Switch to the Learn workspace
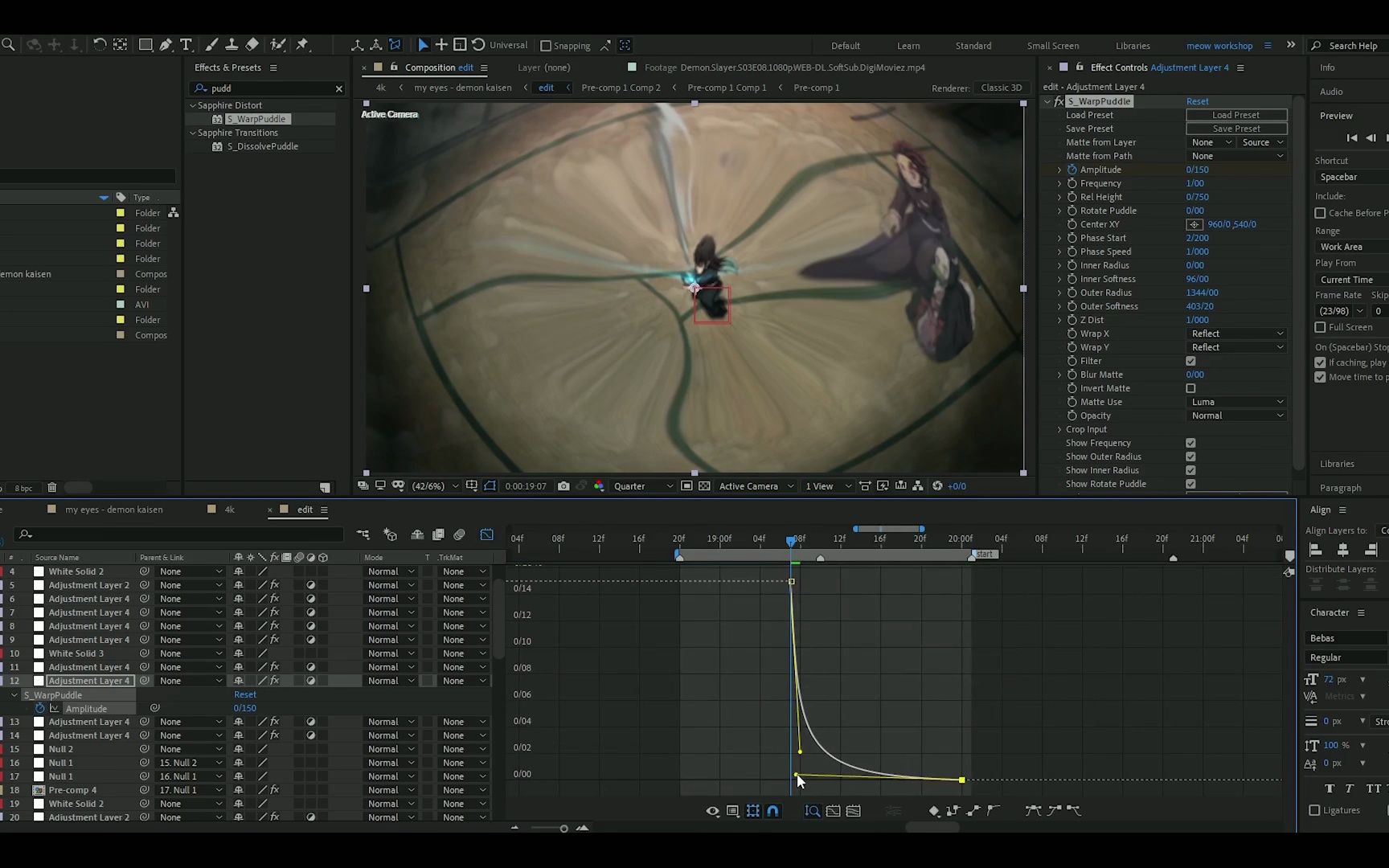The width and height of the screenshot is (1389, 868). pyautogui.click(x=908, y=46)
